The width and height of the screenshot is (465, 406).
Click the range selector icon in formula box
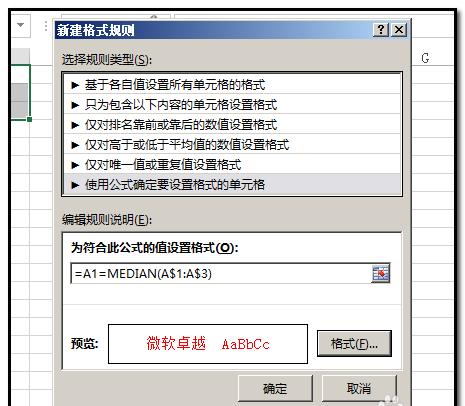[381, 273]
